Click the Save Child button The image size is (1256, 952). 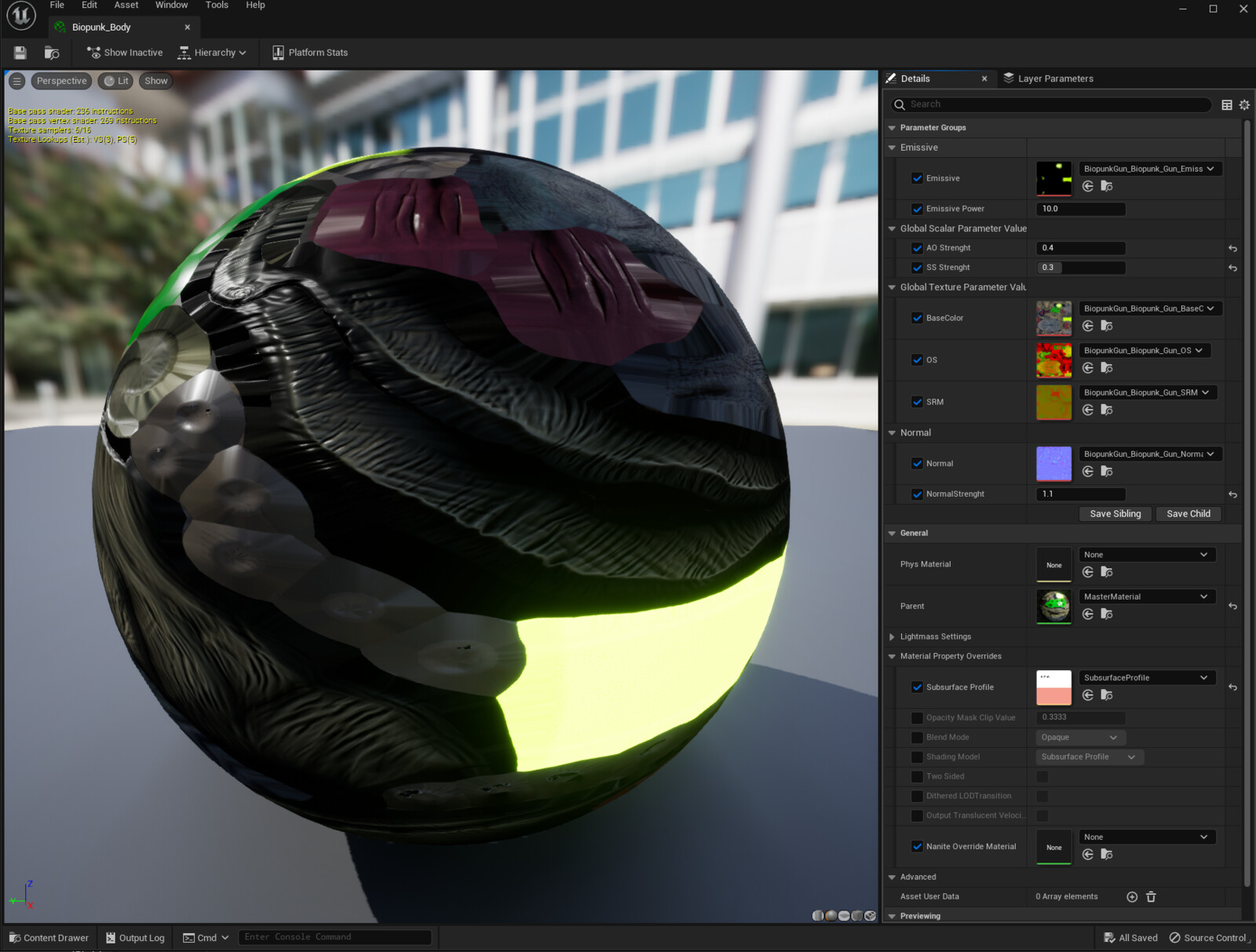[1188, 514]
